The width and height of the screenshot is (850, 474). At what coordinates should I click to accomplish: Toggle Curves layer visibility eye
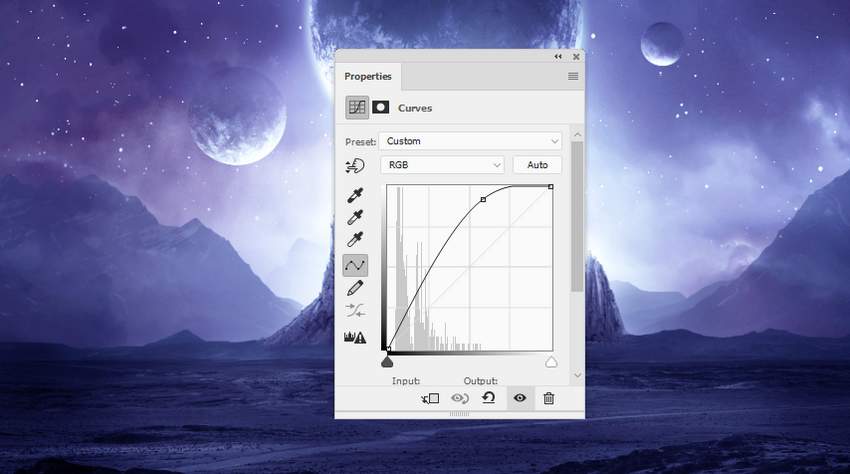click(520, 398)
